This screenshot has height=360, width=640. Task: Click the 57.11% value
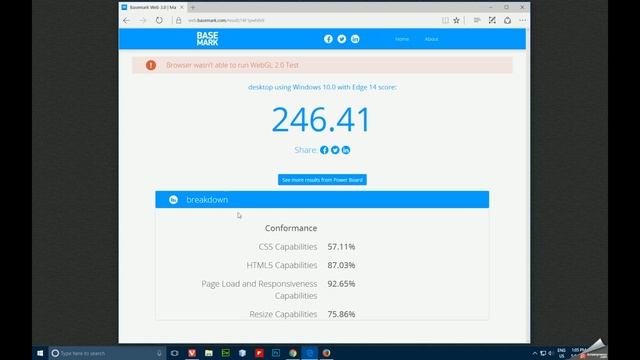pyautogui.click(x=341, y=247)
